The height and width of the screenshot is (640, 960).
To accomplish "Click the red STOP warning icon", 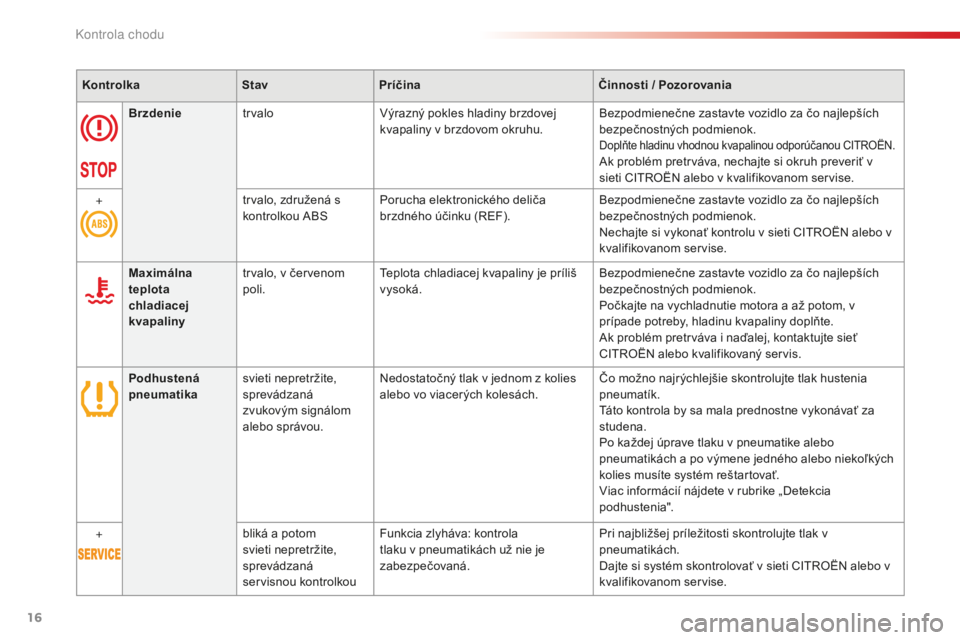I will point(99,170).
